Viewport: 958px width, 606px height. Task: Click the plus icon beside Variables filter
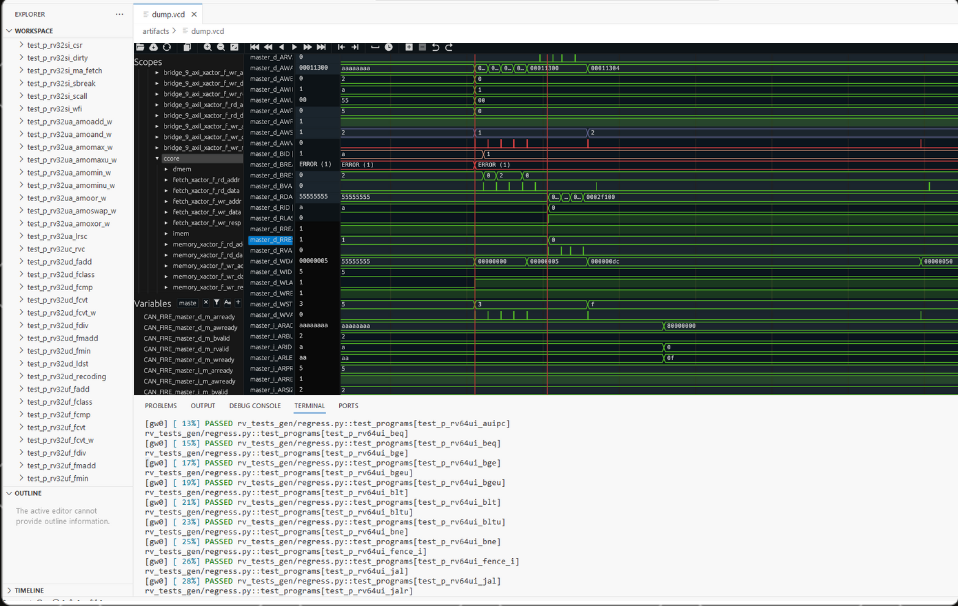[x=238, y=302]
